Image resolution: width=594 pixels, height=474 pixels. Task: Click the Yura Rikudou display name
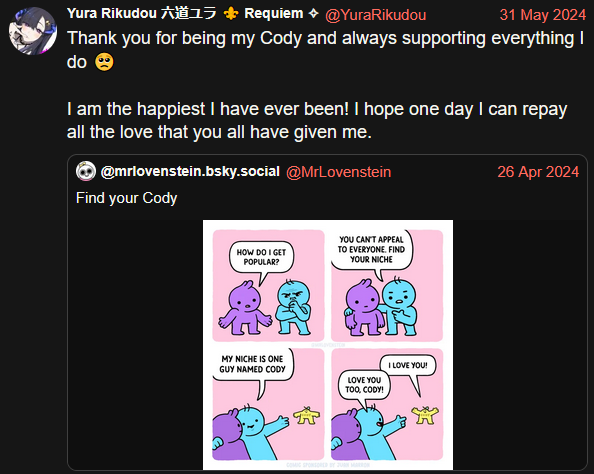pyautogui.click(x=193, y=14)
